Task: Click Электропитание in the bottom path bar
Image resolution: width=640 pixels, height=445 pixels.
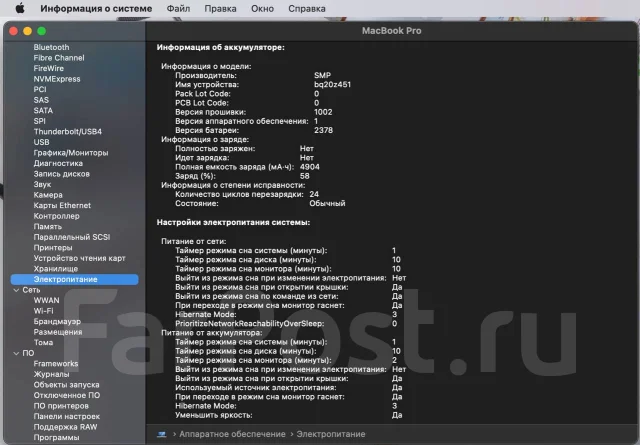Action: point(331,434)
